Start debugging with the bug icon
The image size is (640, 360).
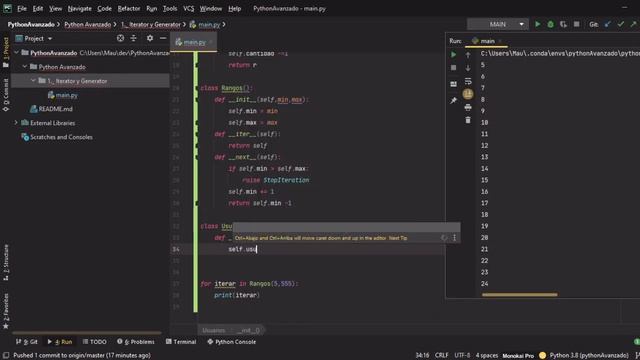tap(551, 24)
